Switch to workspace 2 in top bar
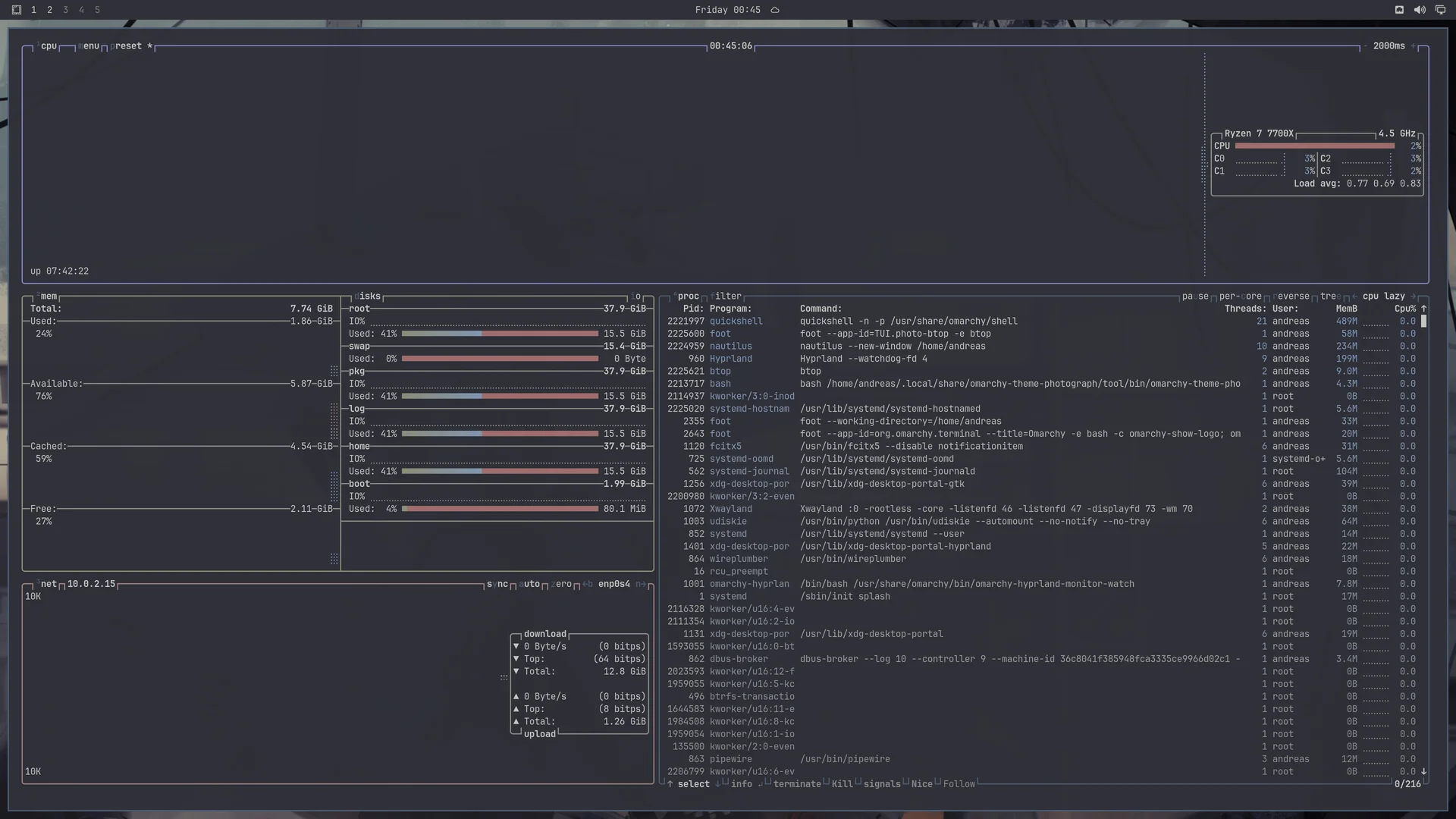 pyautogui.click(x=49, y=10)
